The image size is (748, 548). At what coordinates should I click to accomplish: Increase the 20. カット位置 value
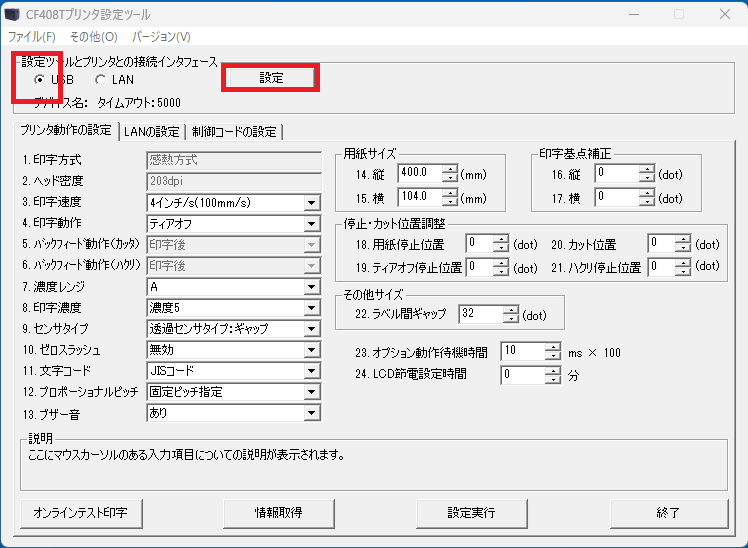683,239
